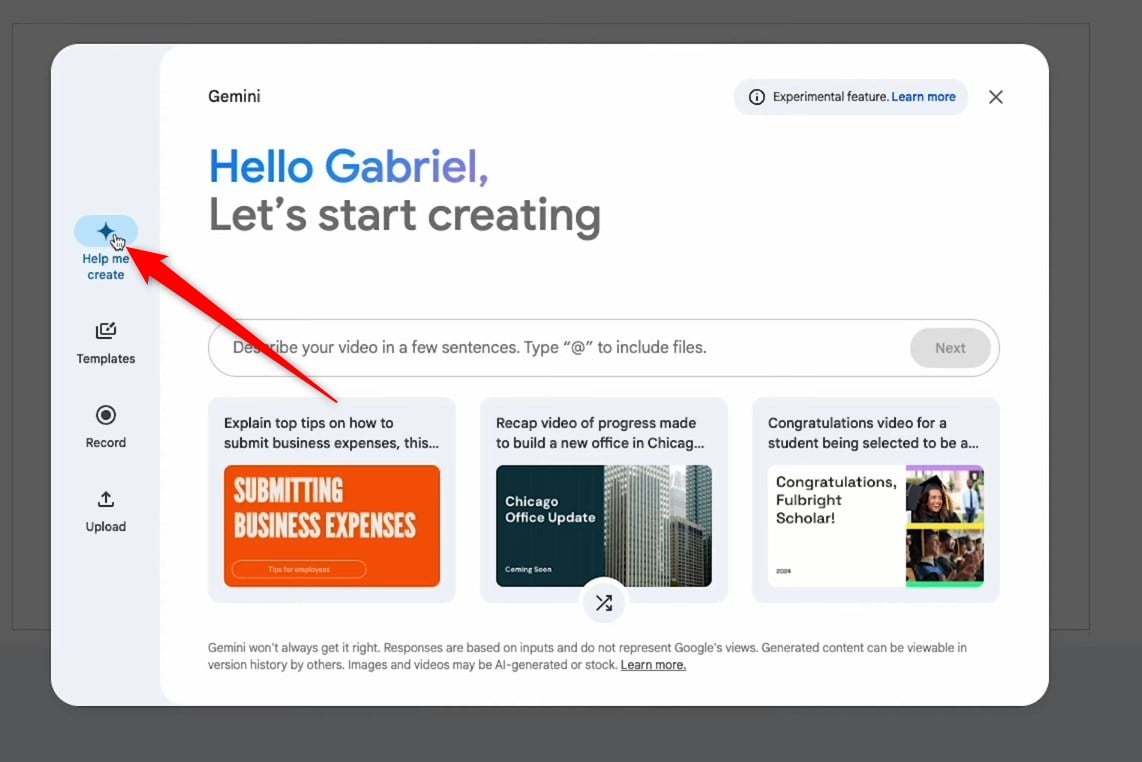
Task: Select the Congratulations Fulbright Scholar thumbnail
Action: (x=875, y=526)
